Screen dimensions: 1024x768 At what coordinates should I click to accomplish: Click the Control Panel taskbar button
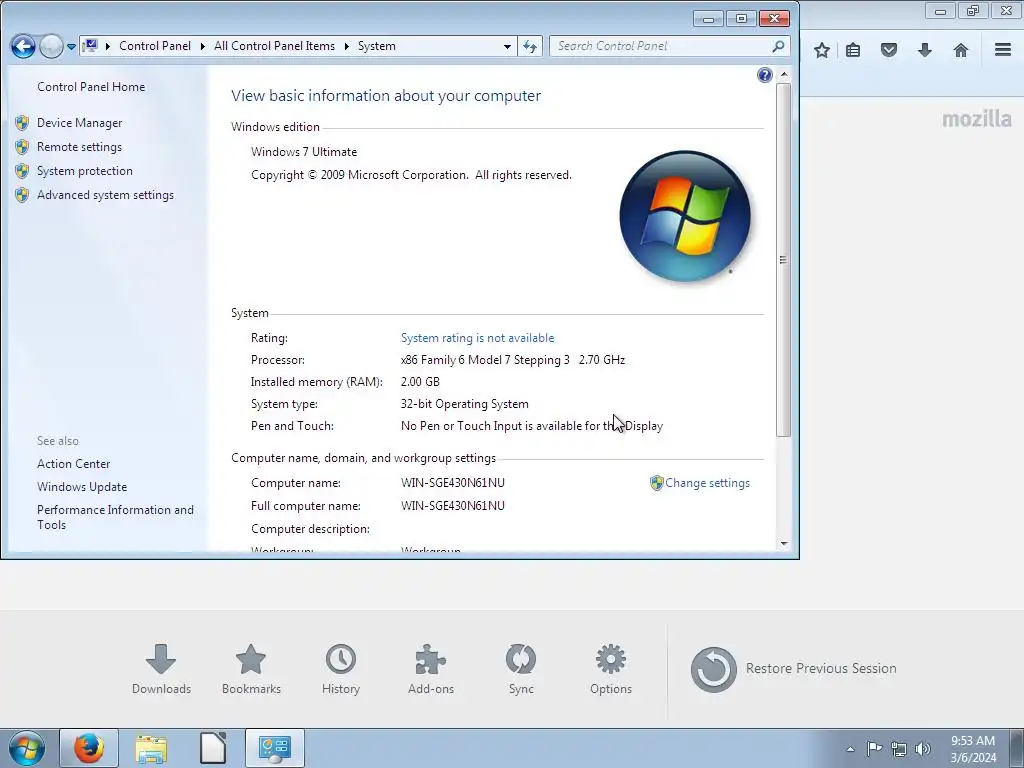coord(275,748)
